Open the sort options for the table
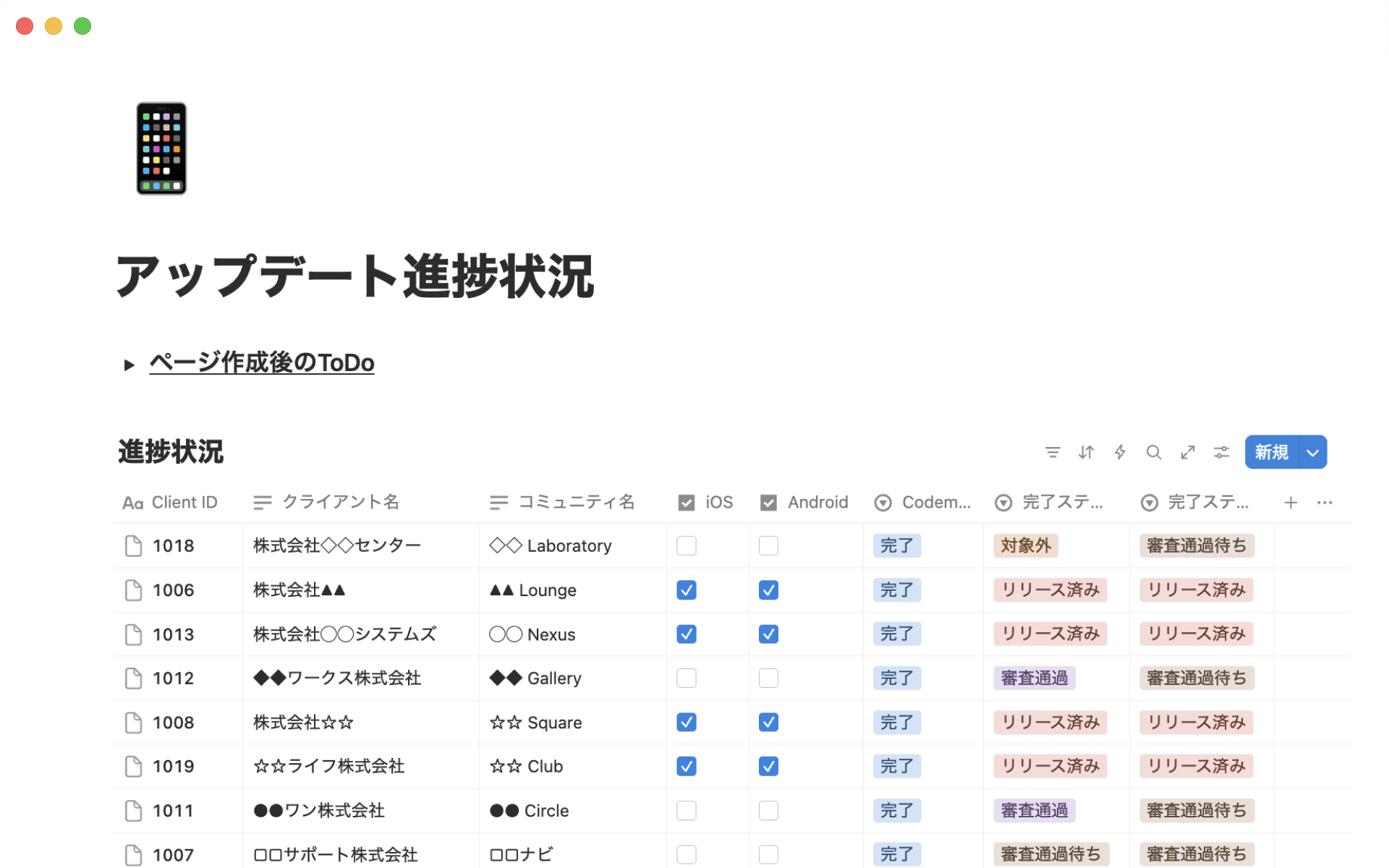The width and height of the screenshot is (1389, 868). pyautogui.click(x=1086, y=452)
